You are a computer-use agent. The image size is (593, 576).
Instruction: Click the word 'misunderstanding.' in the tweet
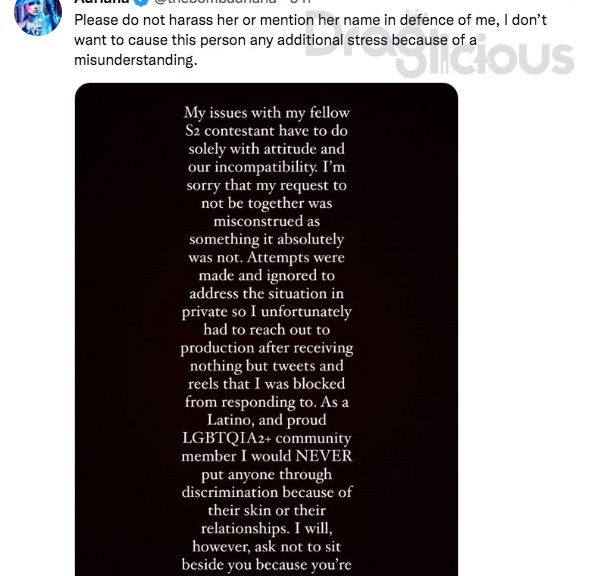click(136, 61)
